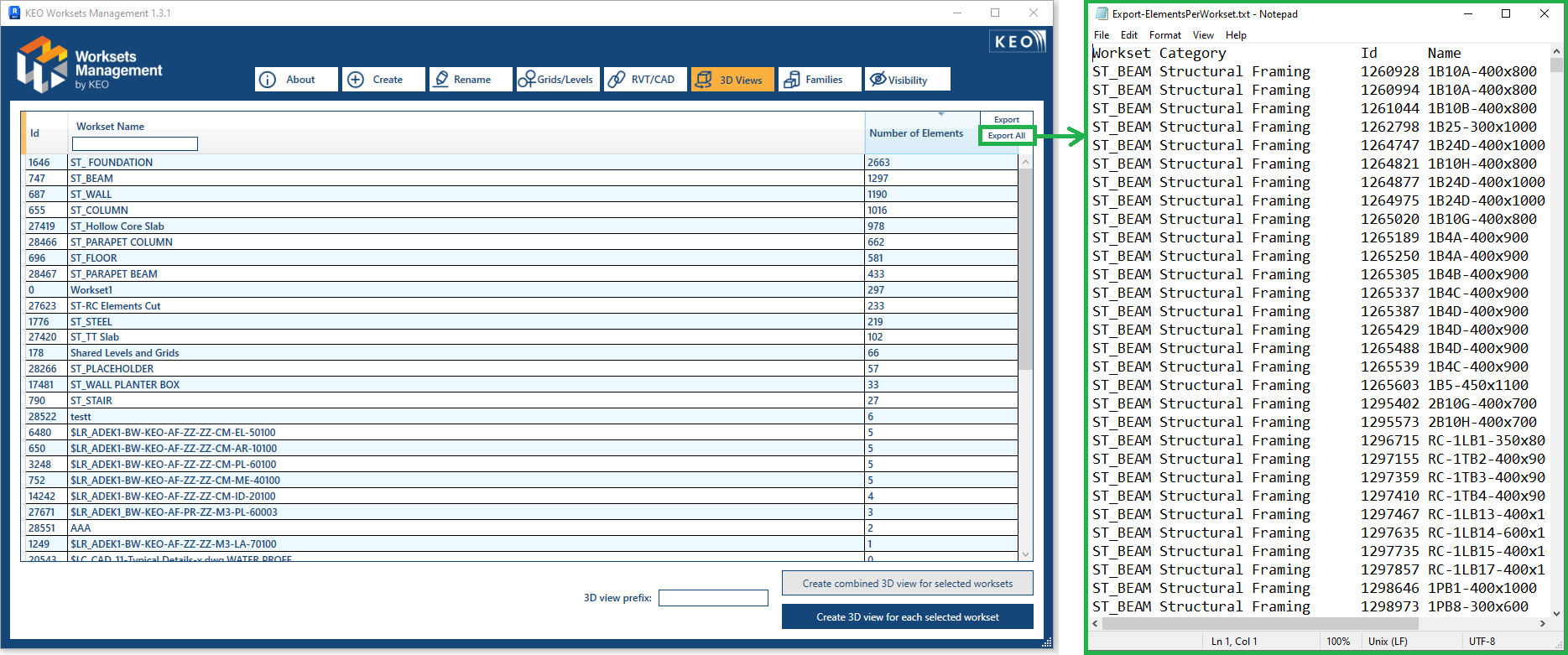Click the Notepad horizontal scrollbar thumb
Viewport: 1568px width, 655px height.
pos(1260,624)
